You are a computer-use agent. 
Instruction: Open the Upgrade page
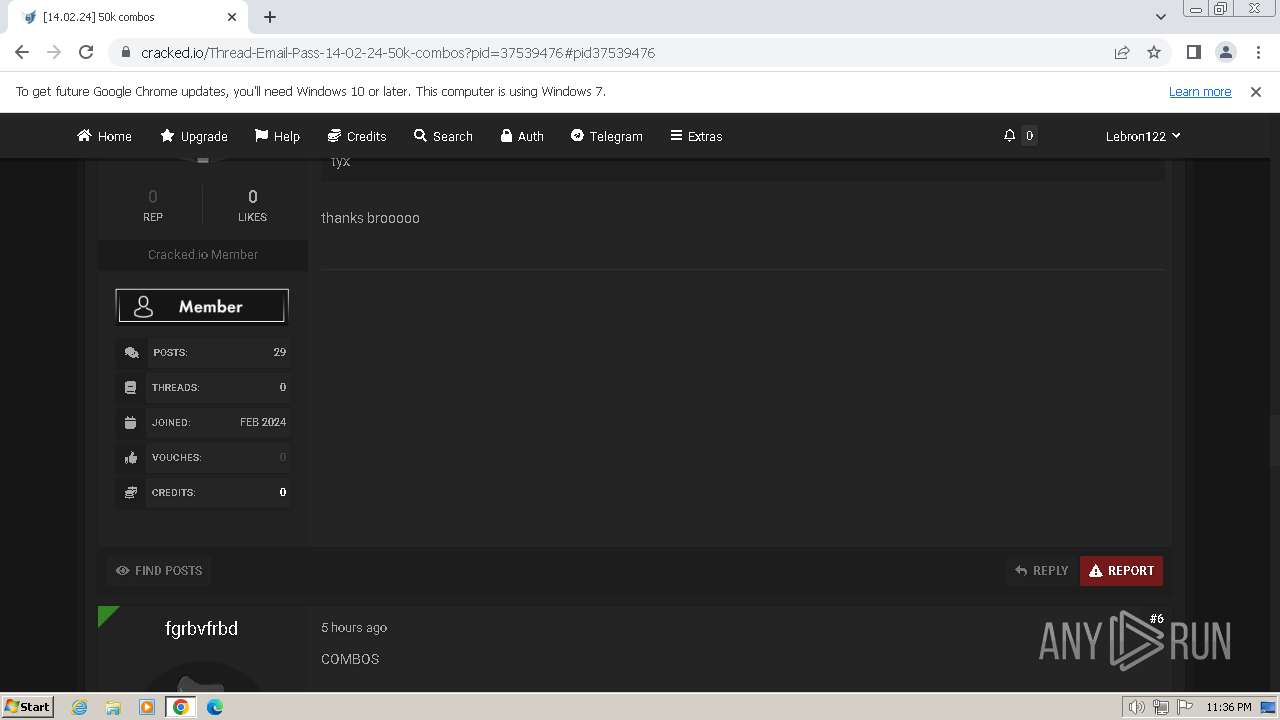click(x=194, y=136)
